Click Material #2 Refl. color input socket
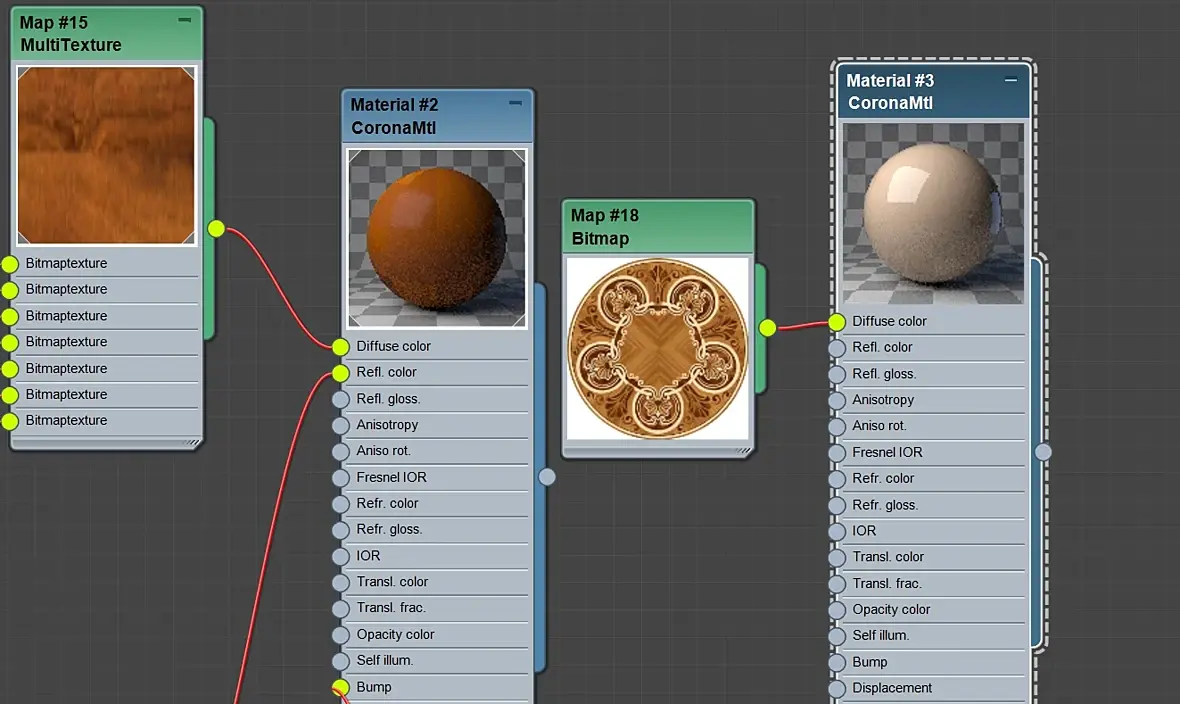Image resolution: width=1180 pixels, height=704 pixels. click(341, 372)
